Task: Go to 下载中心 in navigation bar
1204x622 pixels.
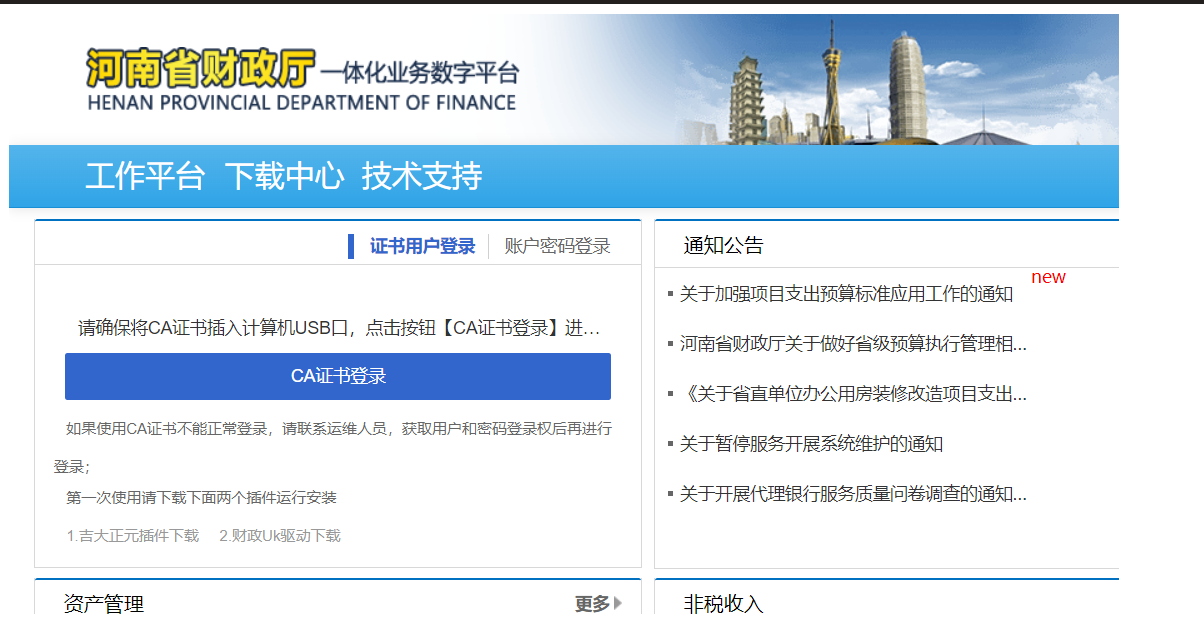Action: [284, 176]
